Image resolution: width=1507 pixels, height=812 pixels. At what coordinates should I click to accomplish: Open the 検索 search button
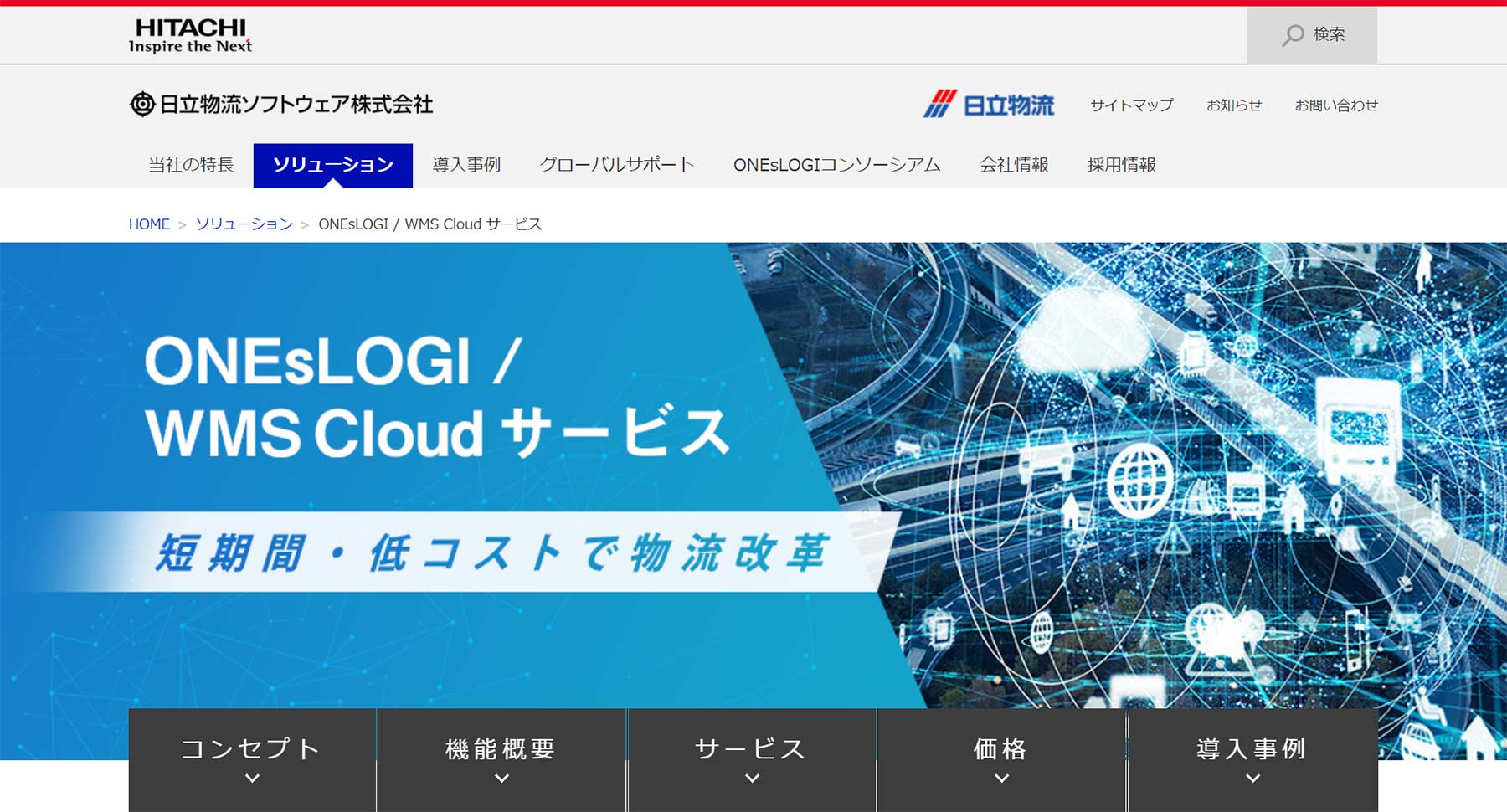click(1312, 35)
